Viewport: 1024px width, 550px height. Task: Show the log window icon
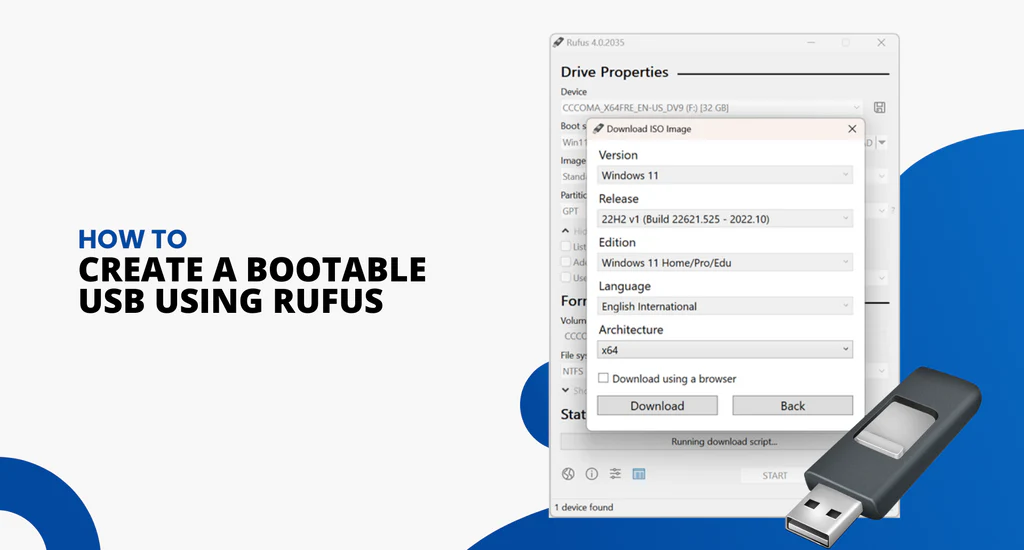639,474
